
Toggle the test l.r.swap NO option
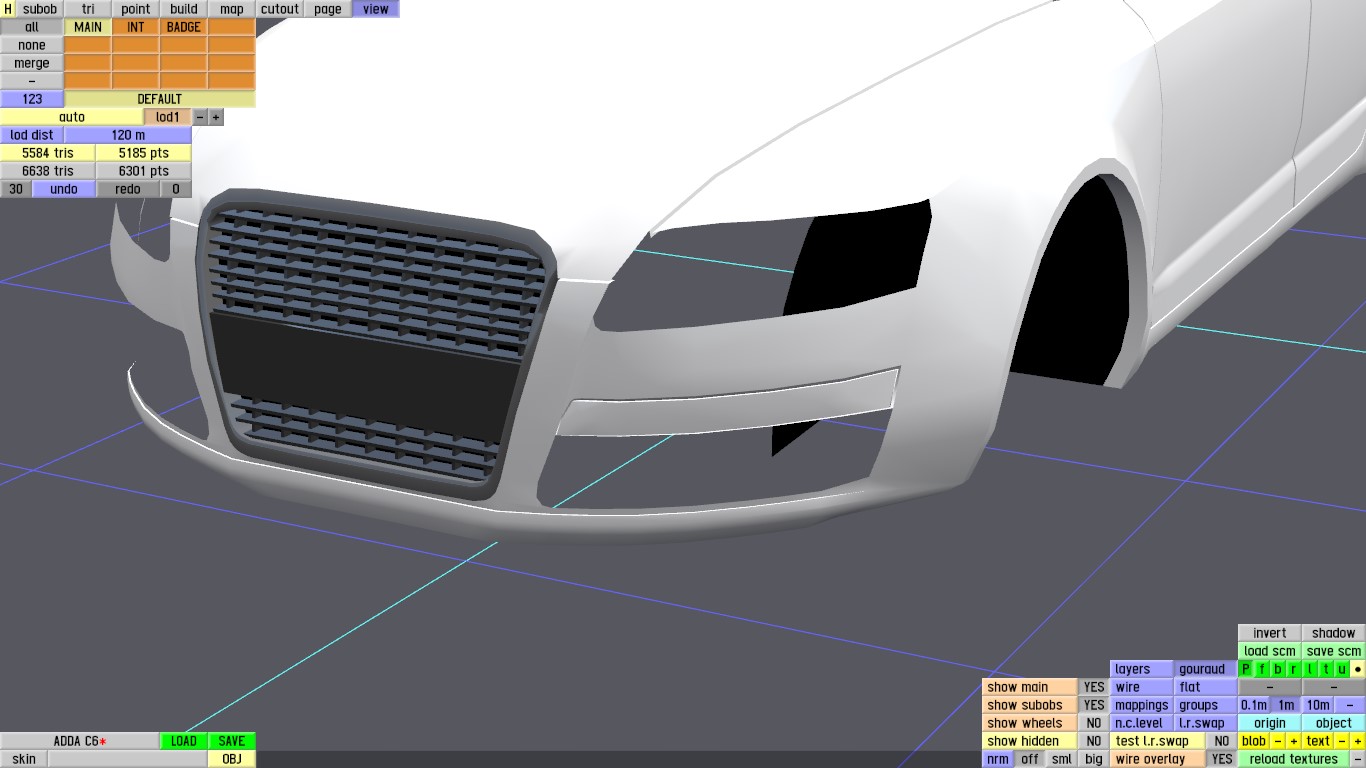click(x=1221, y=741)
